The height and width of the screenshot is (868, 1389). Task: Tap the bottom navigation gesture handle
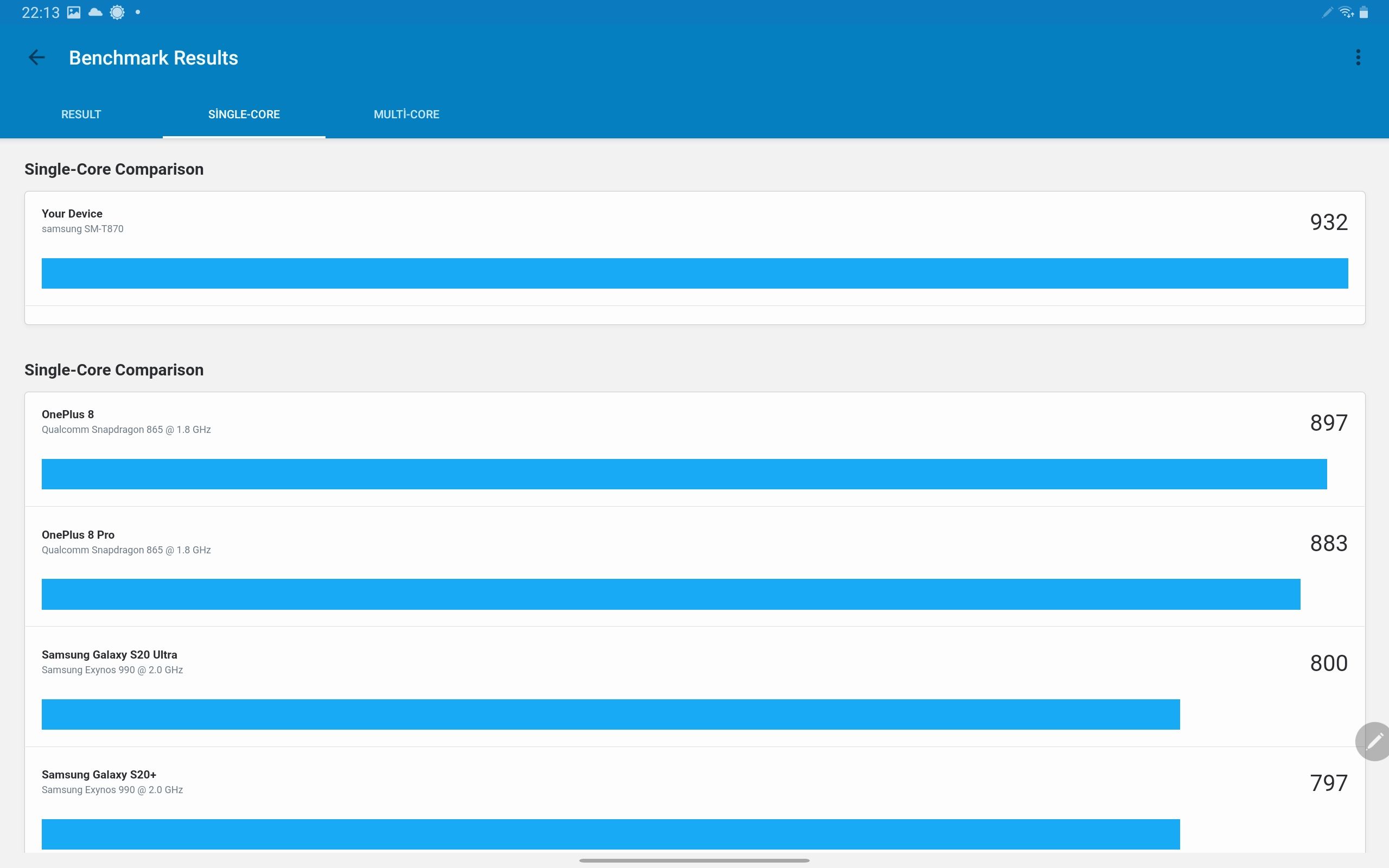coord(694,860)
